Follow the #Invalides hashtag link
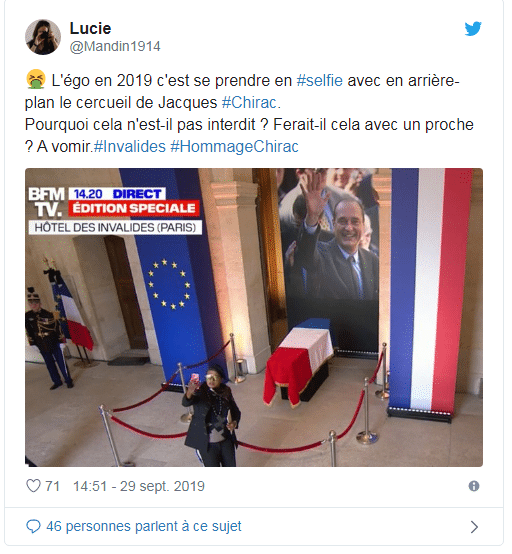The width and height of the screenshot is (512, 554). [130, 147]
